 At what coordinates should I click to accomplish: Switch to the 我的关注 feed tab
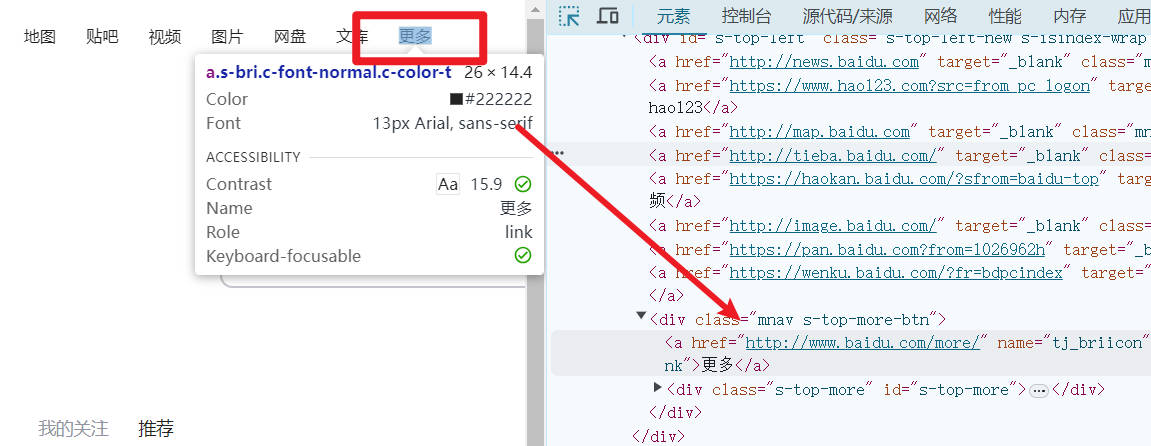tap(73, 429)
